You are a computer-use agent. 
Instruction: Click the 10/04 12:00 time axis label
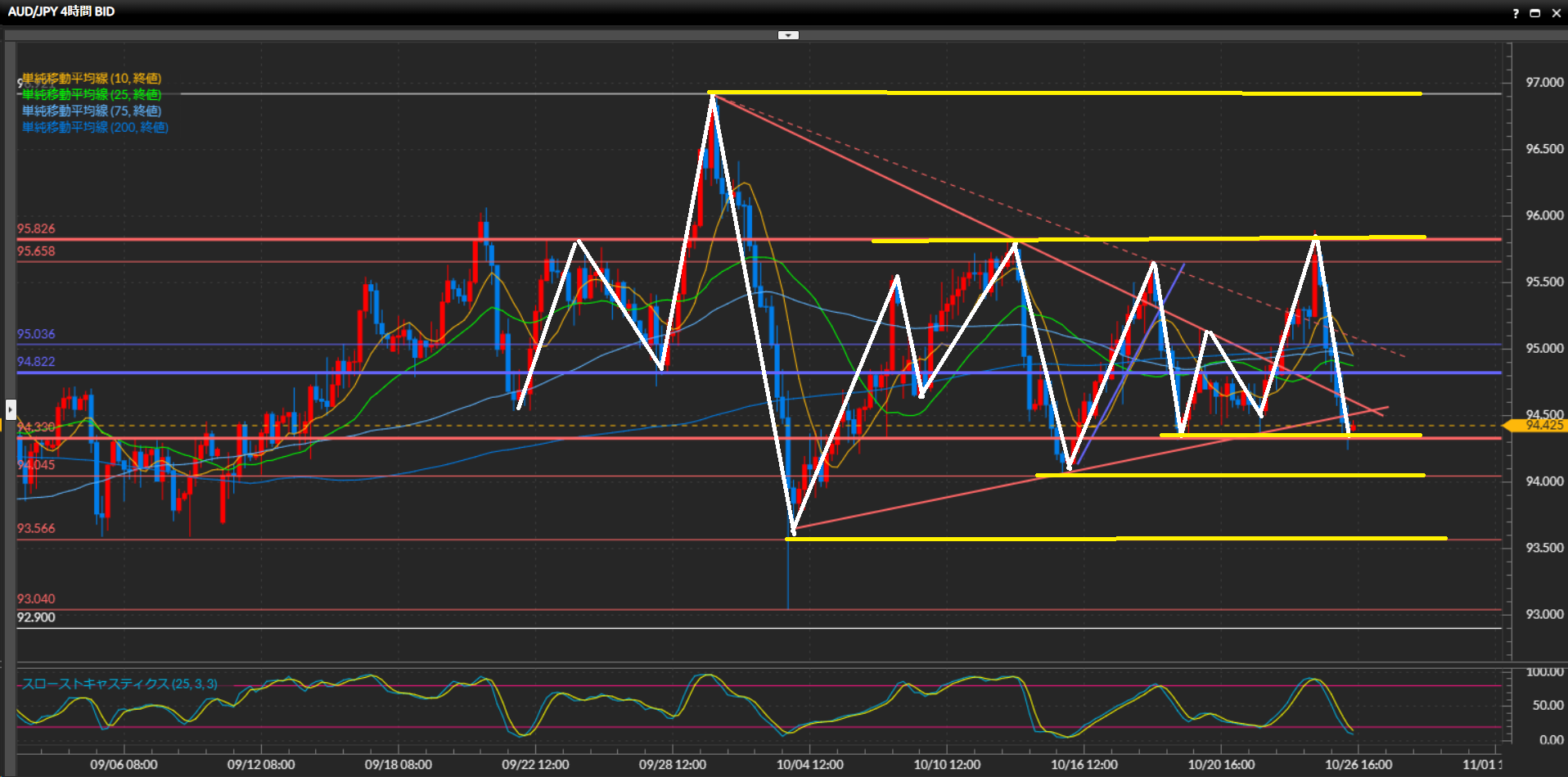[x=809, y=764]
